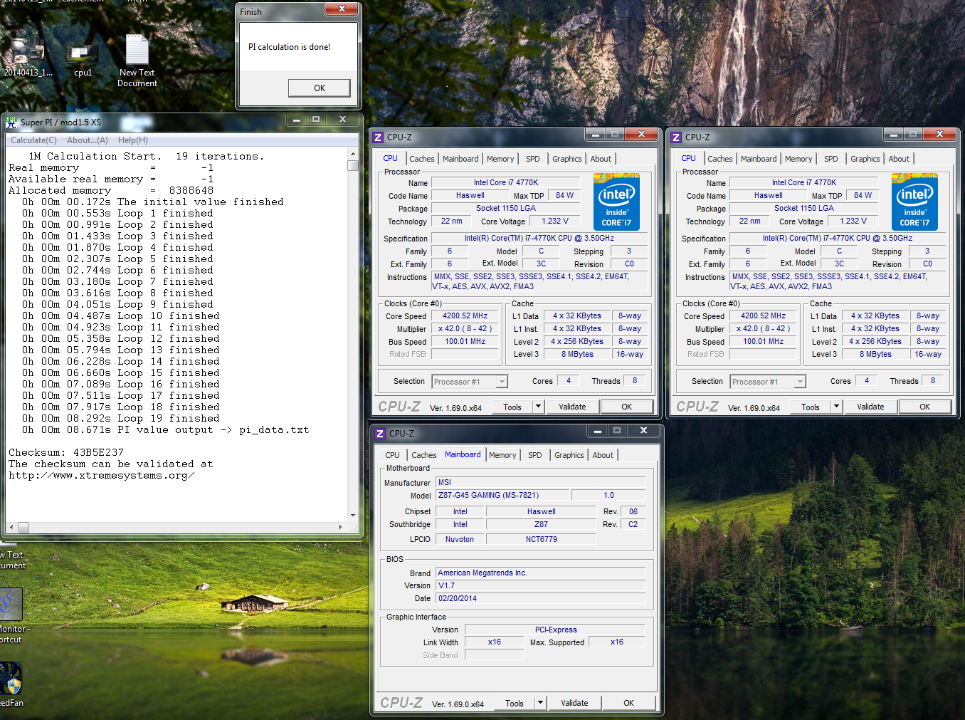Switch to Memory tab in right CPU-Z
Image resolution: width=965 pixels, height=720 pixels.
tap(798, 159)
